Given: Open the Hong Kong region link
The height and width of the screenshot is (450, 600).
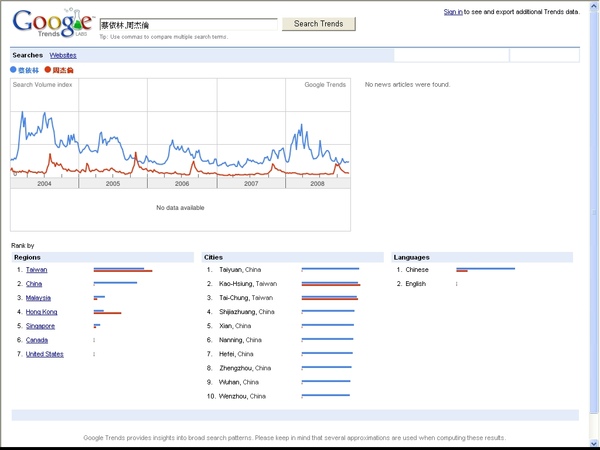Looking at the screenshot, I should 41,312.
